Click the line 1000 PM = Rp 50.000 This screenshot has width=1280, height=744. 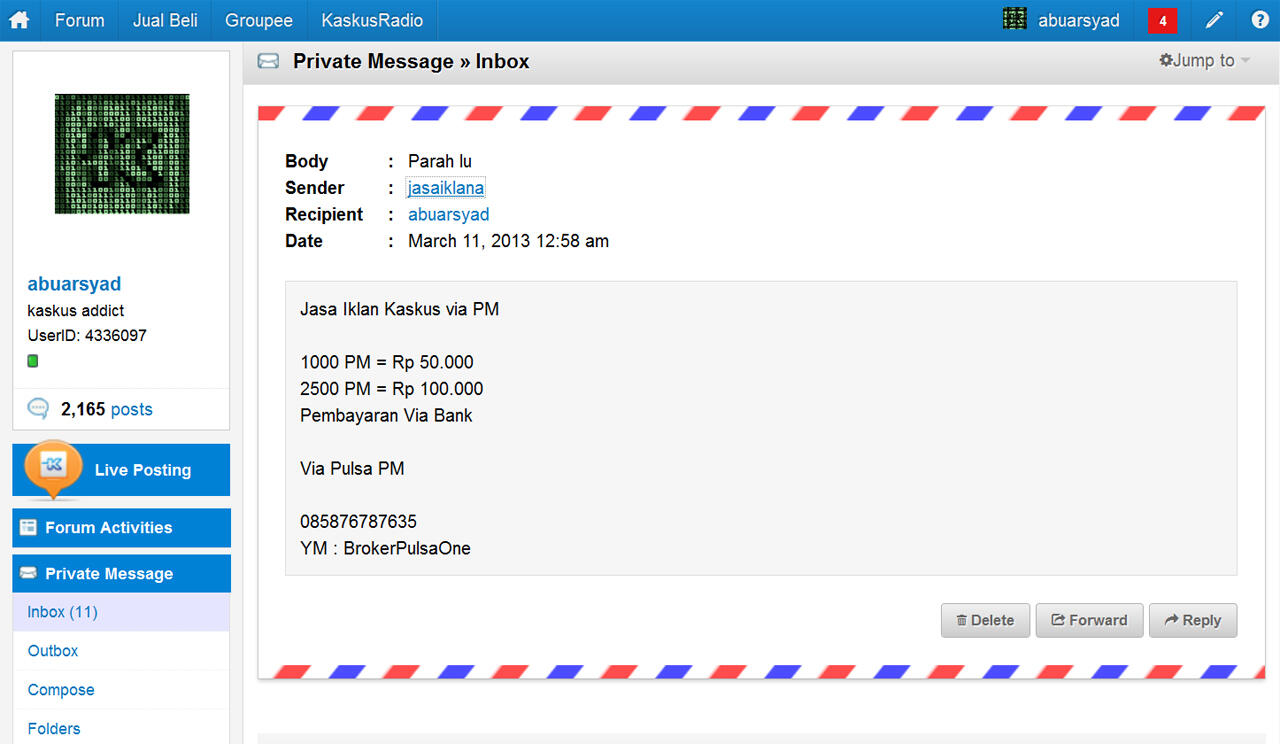387,362
